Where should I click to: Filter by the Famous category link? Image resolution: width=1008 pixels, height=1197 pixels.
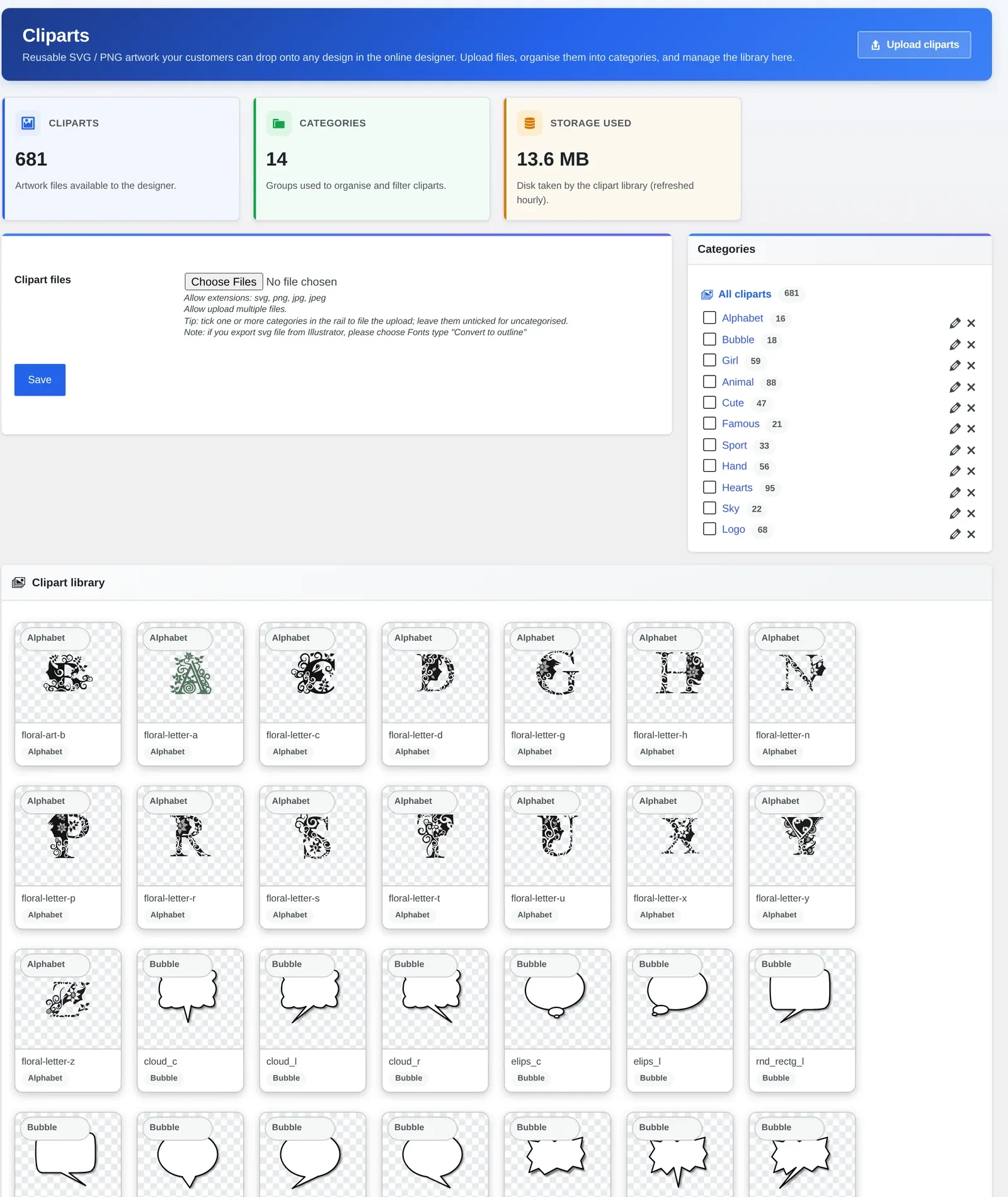741,424
